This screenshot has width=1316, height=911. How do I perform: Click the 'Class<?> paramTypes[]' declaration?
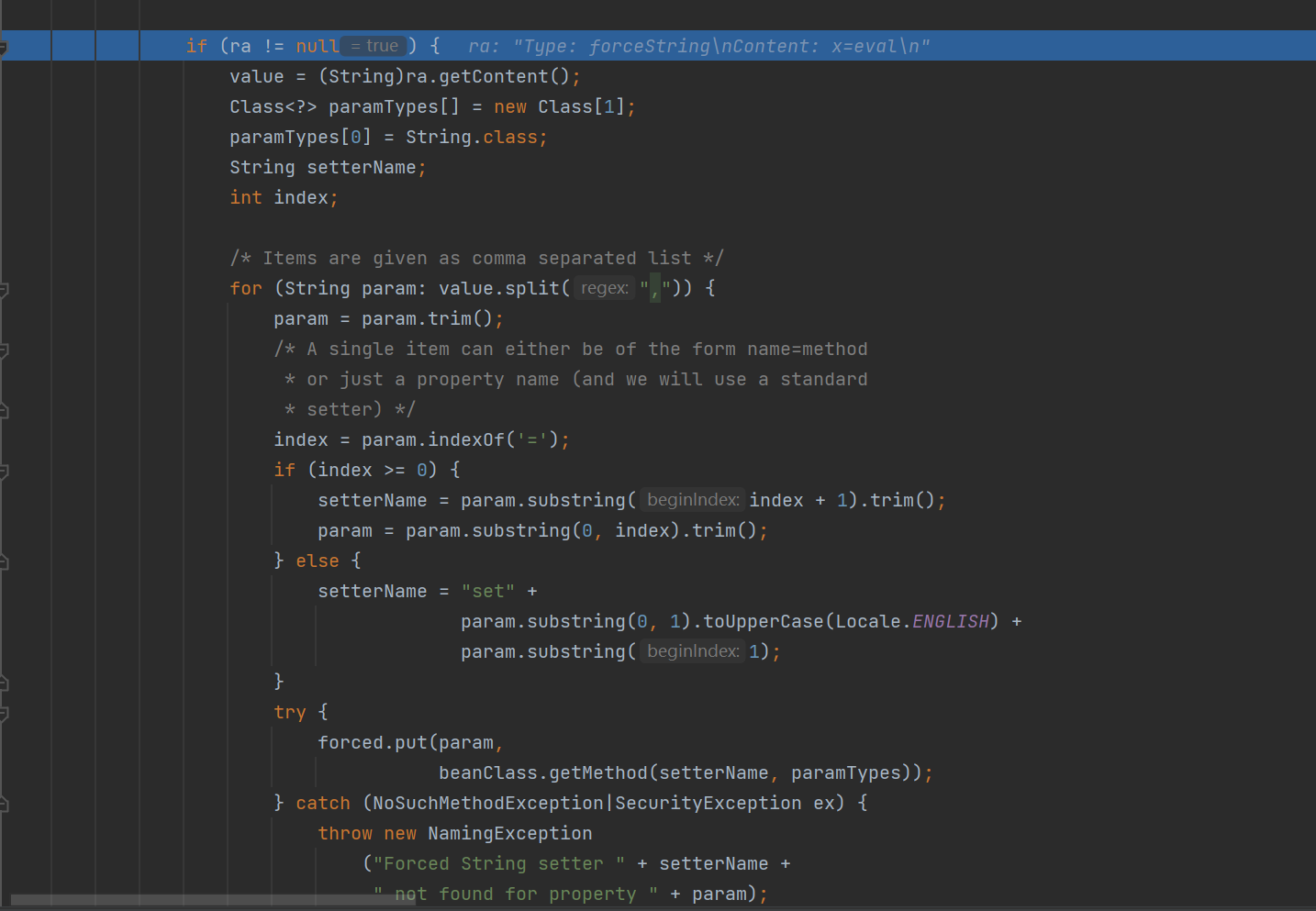tap(344, 106)
